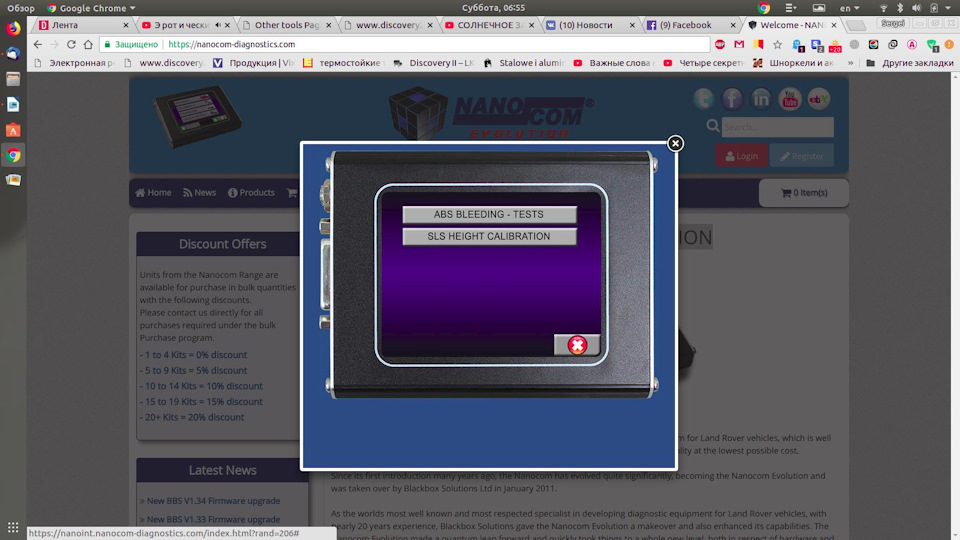Click the search magnifier icon
Viewport: 960px width, 540px height.
pyautogui.click(x=713, y=126)
